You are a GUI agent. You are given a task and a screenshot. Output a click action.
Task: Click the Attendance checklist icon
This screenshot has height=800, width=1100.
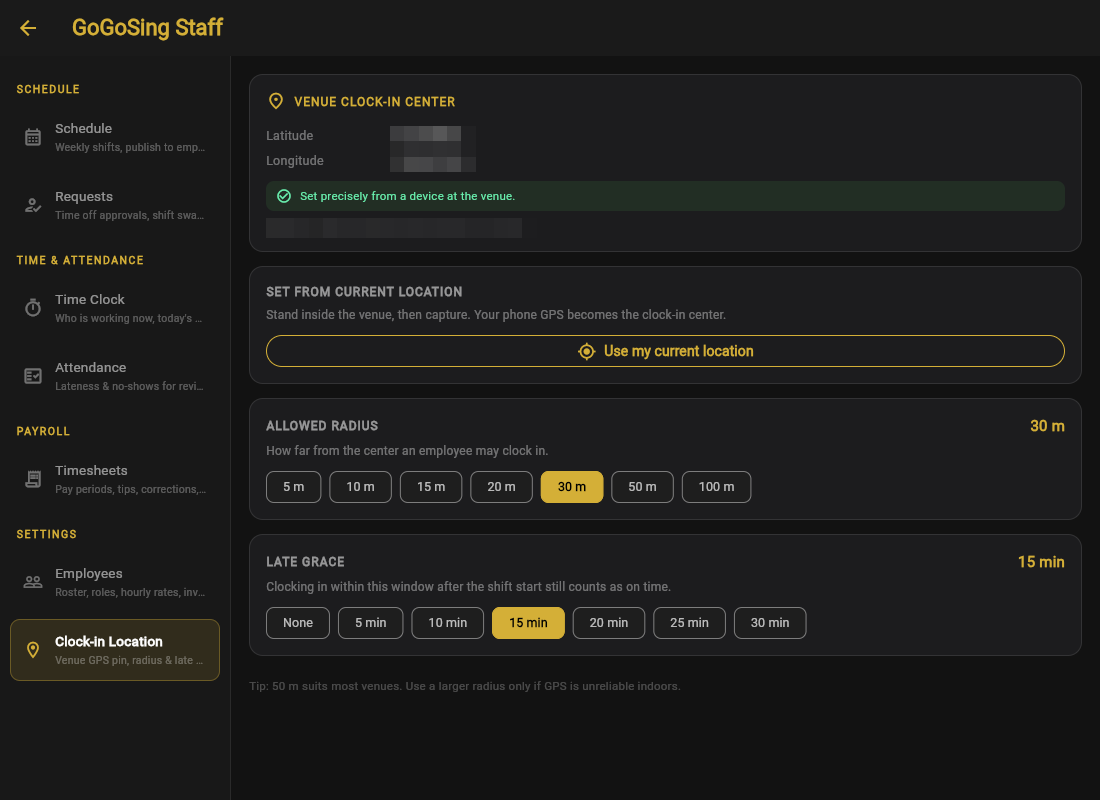(x=33, y=376)
